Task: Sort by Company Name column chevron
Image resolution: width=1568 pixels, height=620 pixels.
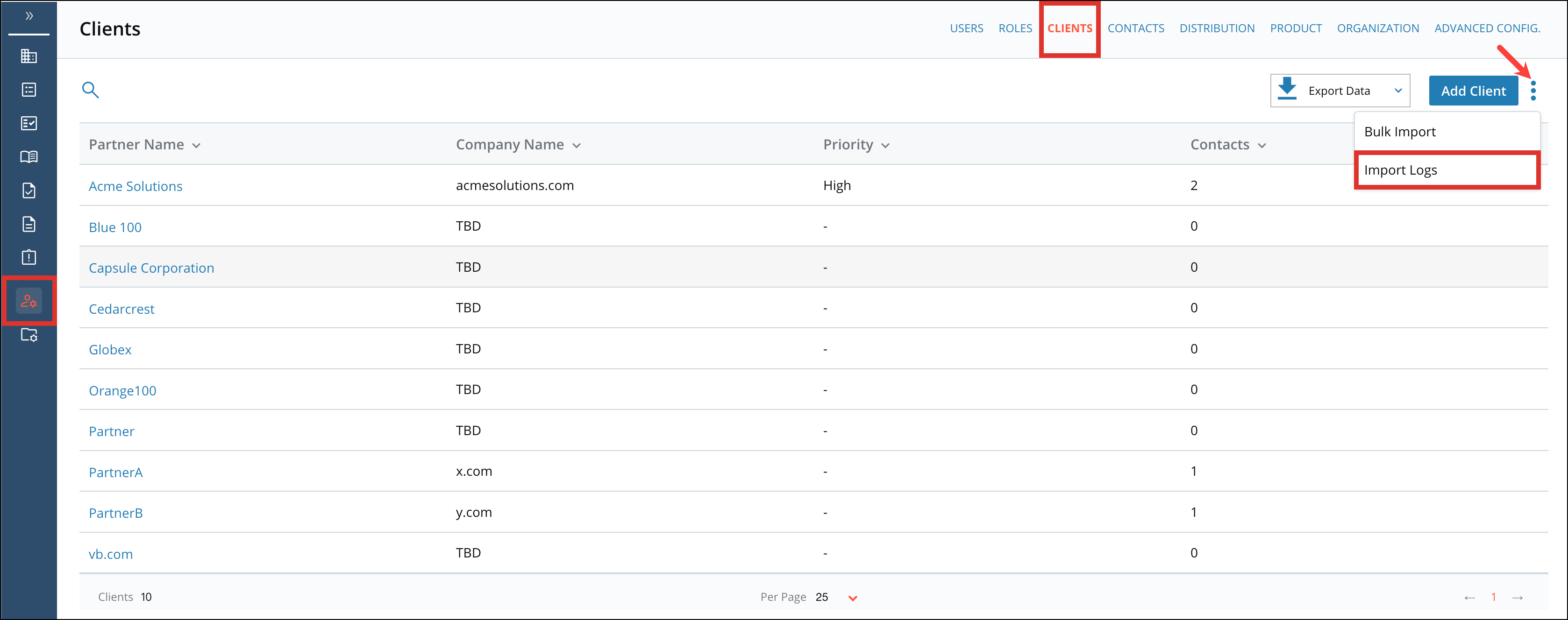Action: pos(577,145)
